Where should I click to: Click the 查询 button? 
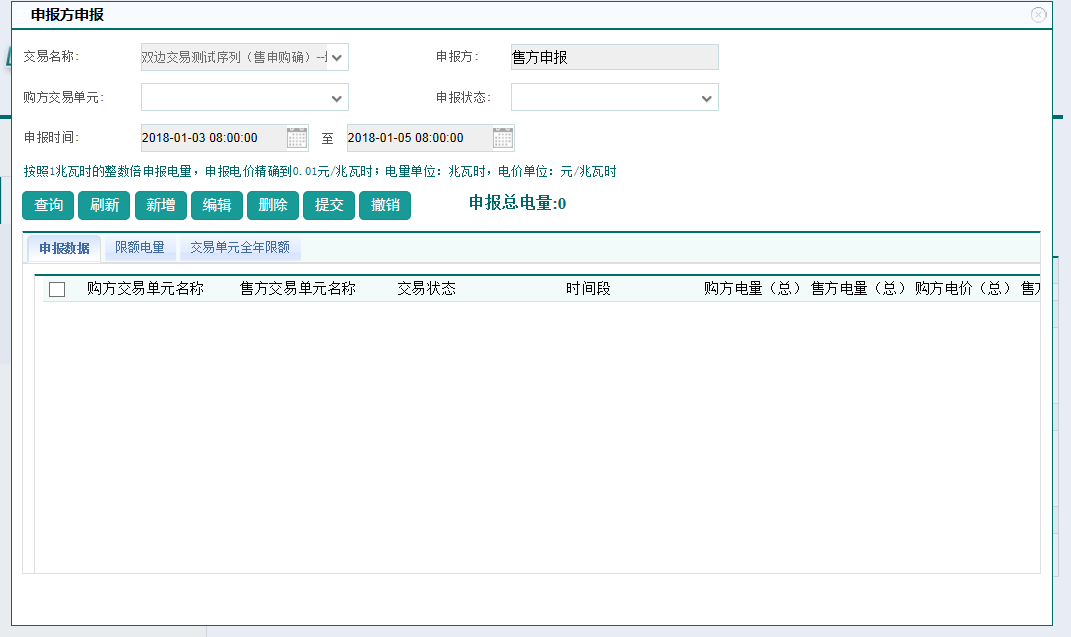[48, 205]
